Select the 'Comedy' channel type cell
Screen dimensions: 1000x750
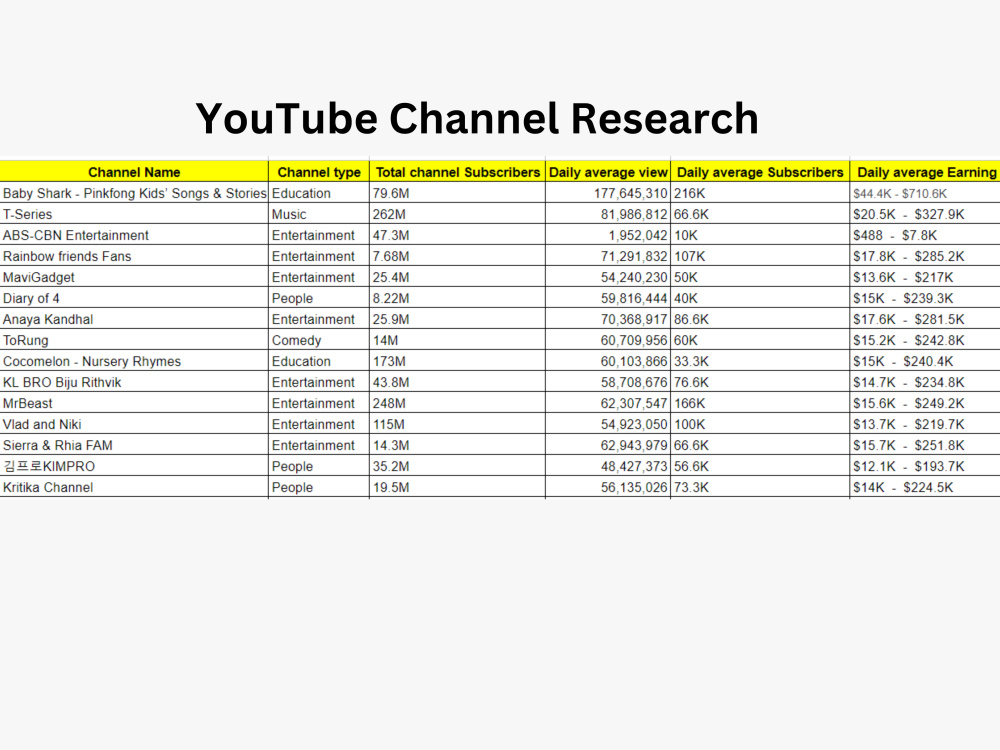click(x=319, y=341)
